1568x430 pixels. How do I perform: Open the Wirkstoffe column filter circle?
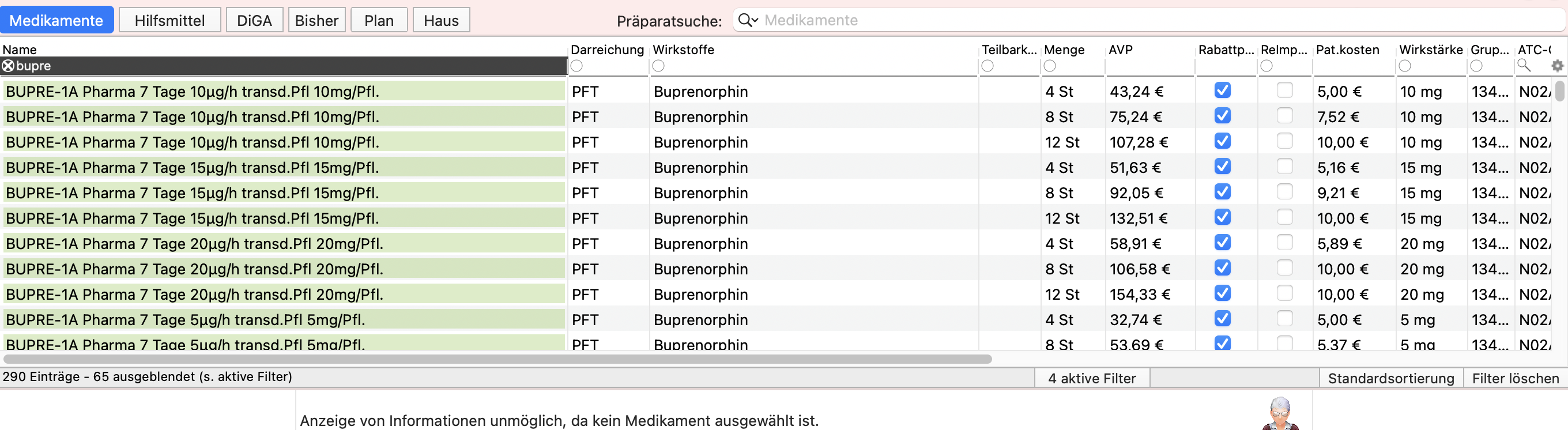(658, 66)
